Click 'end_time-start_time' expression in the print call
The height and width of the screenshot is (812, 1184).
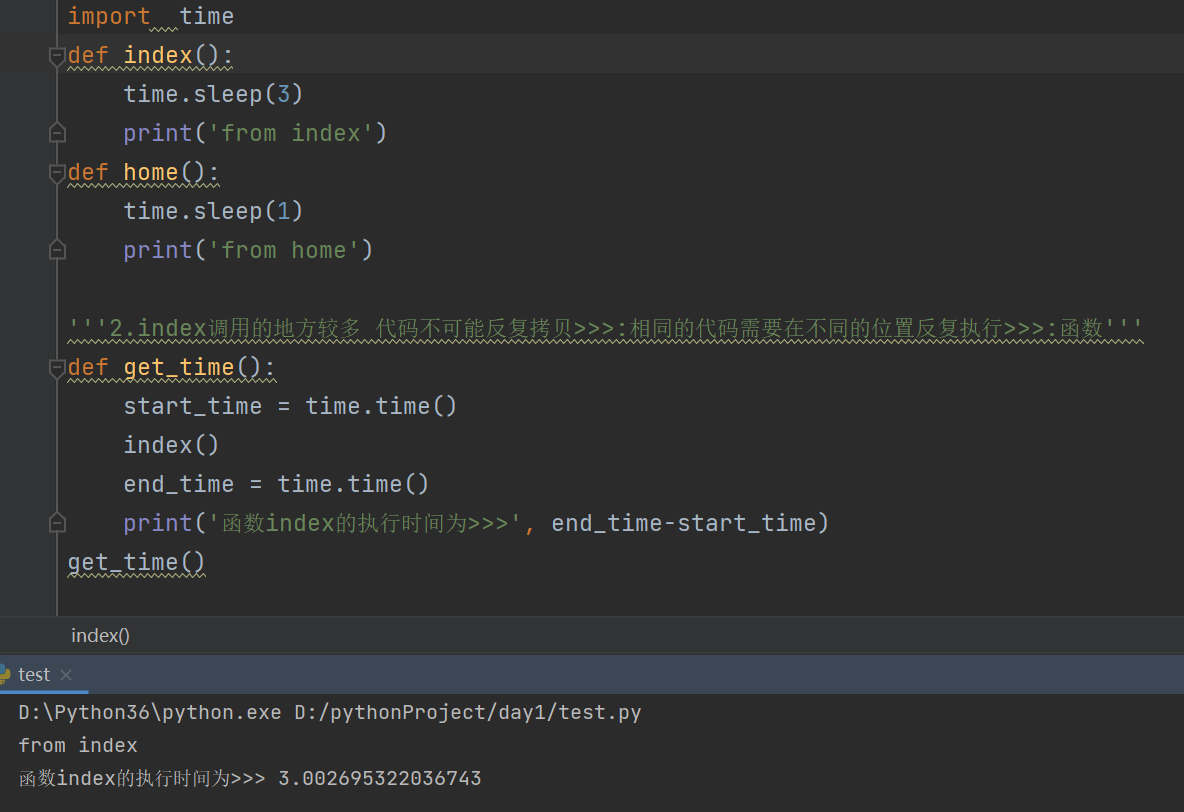pos(684,523)
